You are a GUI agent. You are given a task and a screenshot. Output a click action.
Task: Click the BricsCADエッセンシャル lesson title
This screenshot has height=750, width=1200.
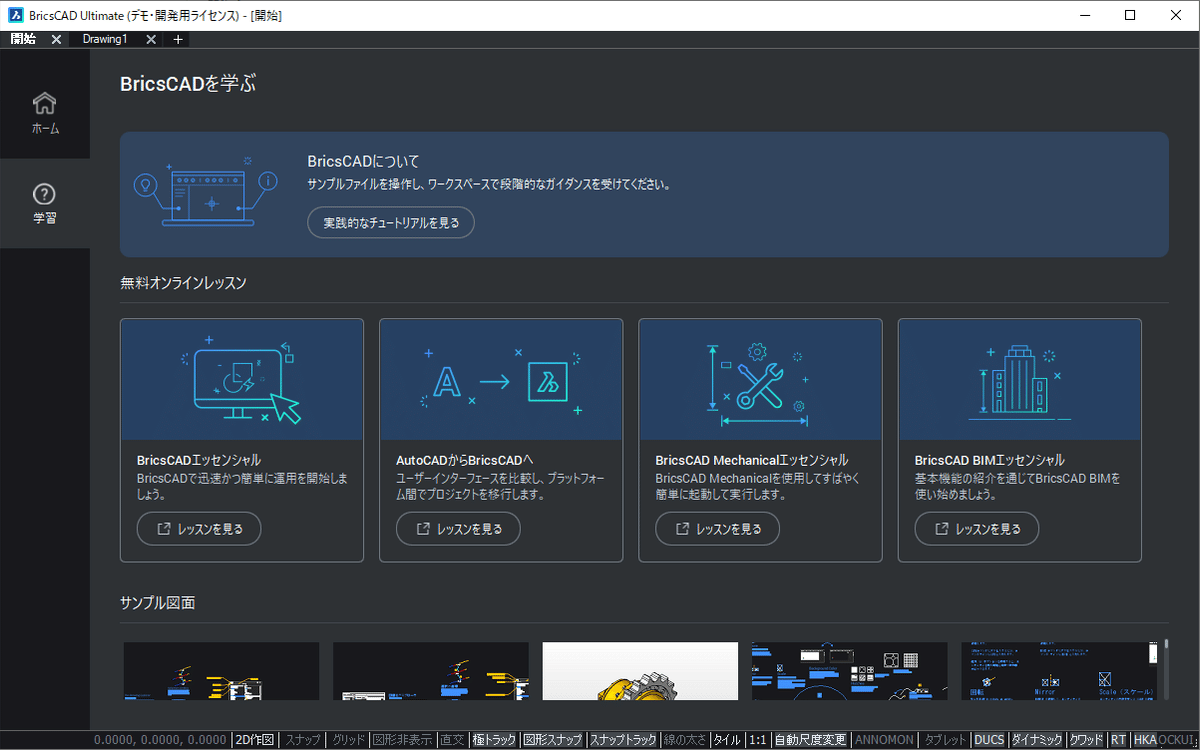click(x=199, y=461)
